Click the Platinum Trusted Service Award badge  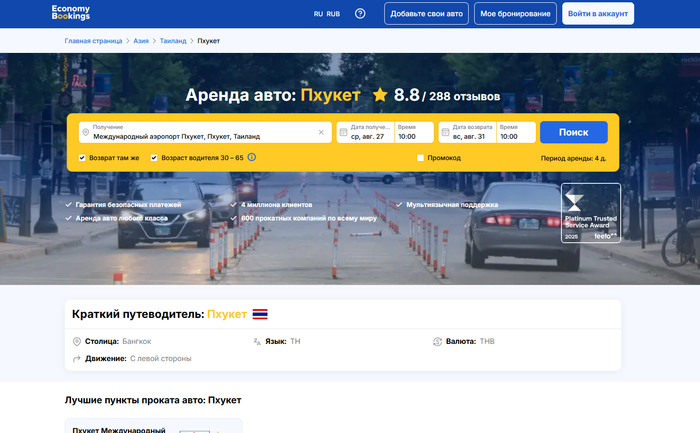pyautogui.click(x=591, y=213)
